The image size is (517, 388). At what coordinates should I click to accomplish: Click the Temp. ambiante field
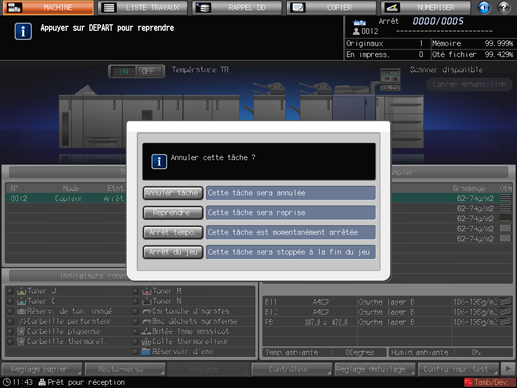pyautogui.click(x=324, y=352)
